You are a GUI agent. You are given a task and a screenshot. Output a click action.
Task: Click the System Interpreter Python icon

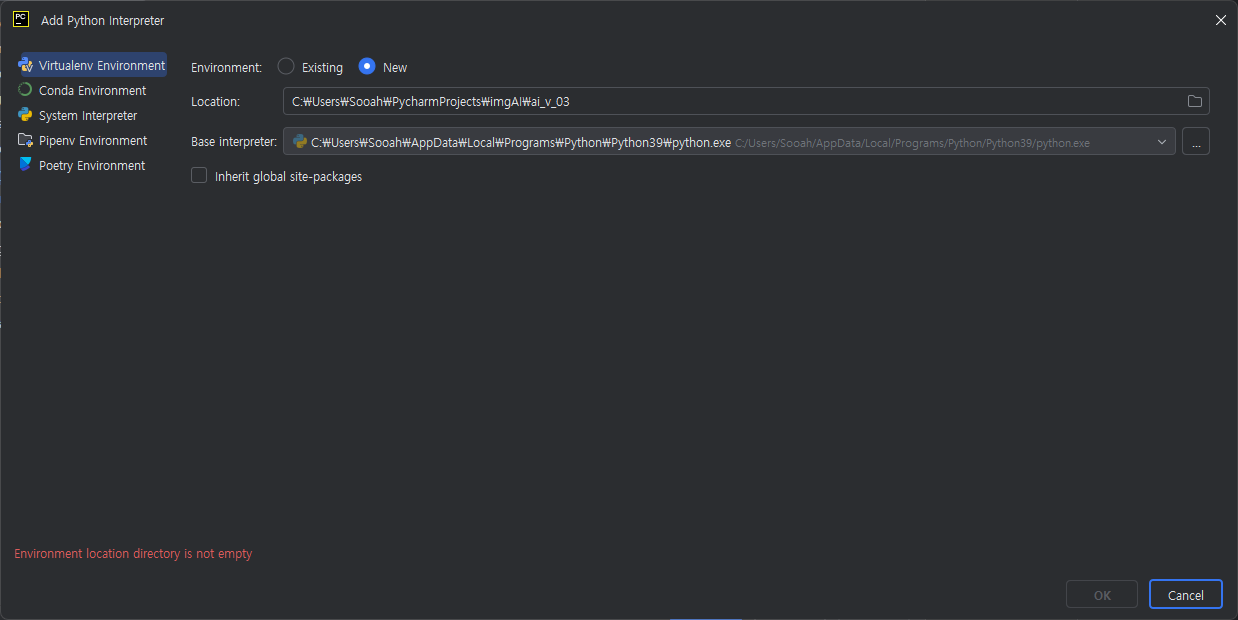click(x=26, y=115)
